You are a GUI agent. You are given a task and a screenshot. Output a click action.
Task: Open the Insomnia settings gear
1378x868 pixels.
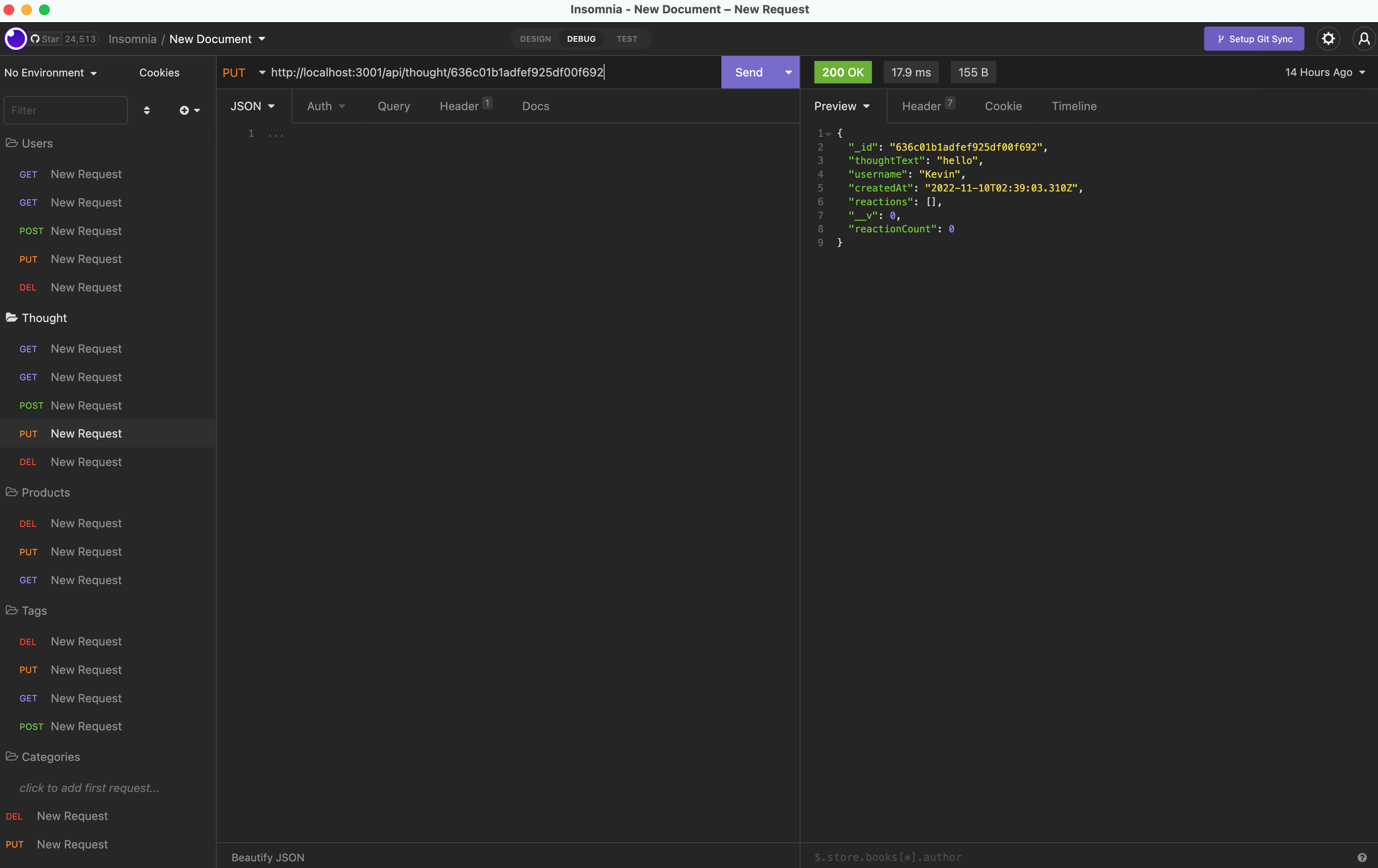(1328, 38)
